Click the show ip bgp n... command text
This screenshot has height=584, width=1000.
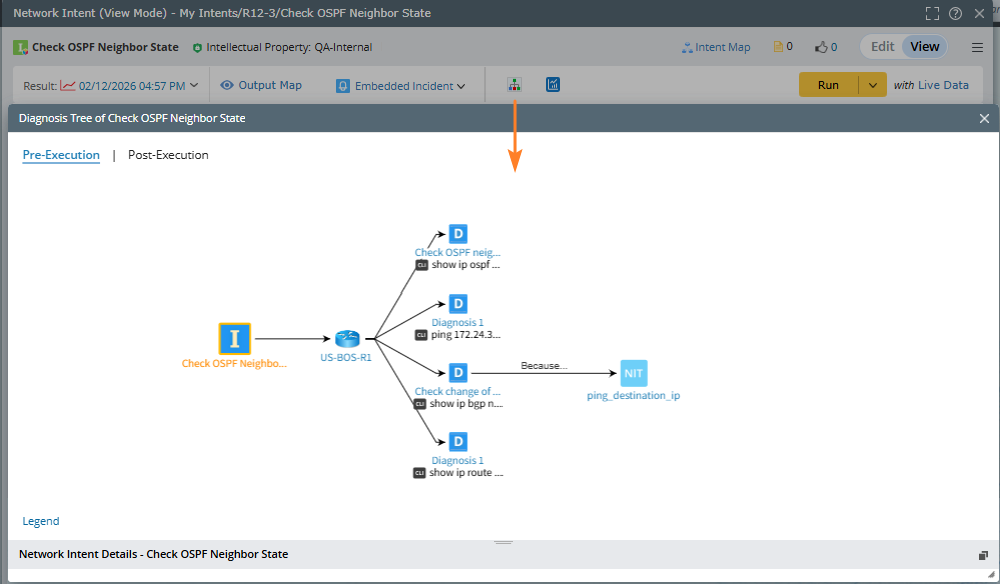point(466,404)
